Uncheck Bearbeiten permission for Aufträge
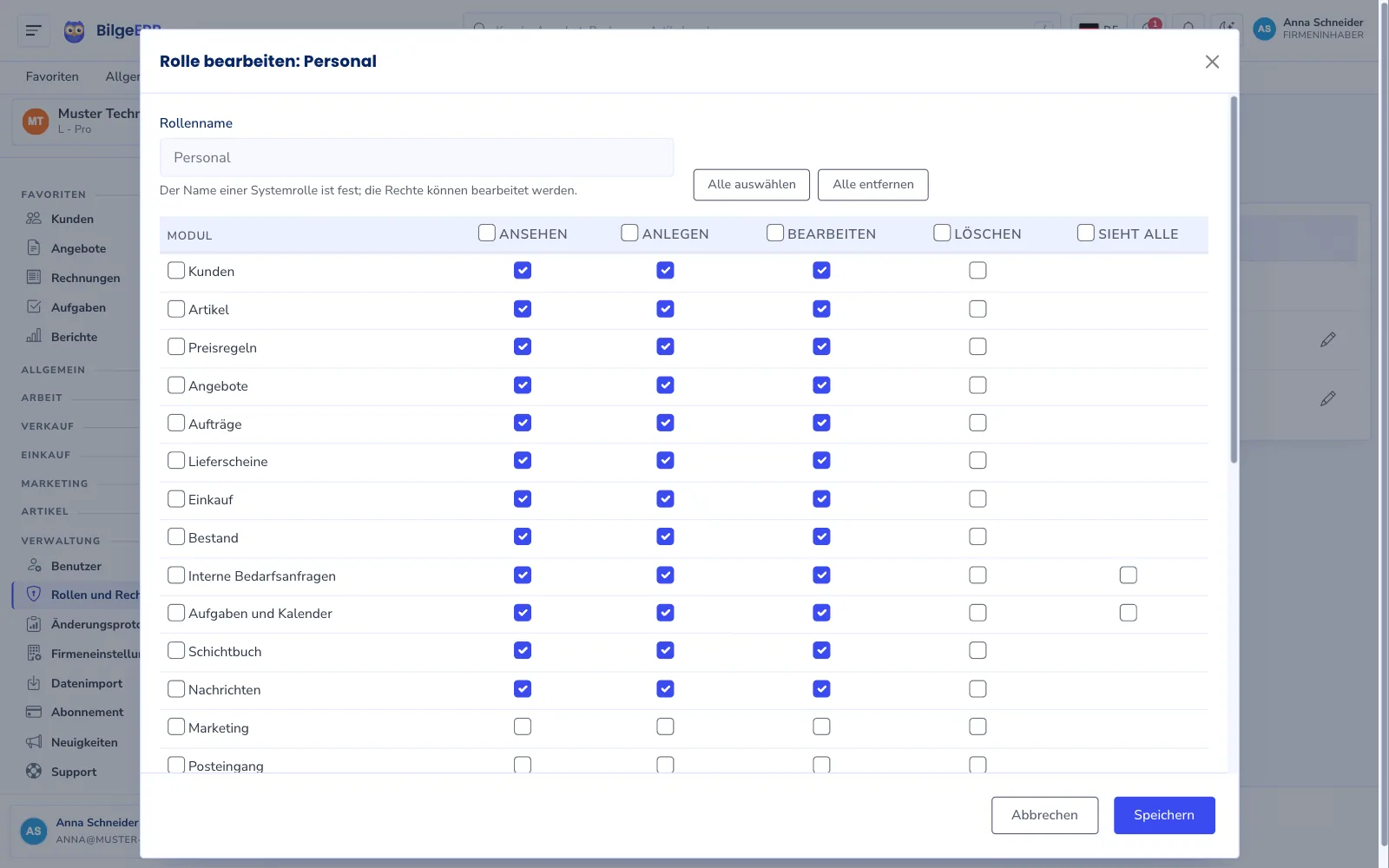Screen dimensions: 1389x868 click(821, 423)
